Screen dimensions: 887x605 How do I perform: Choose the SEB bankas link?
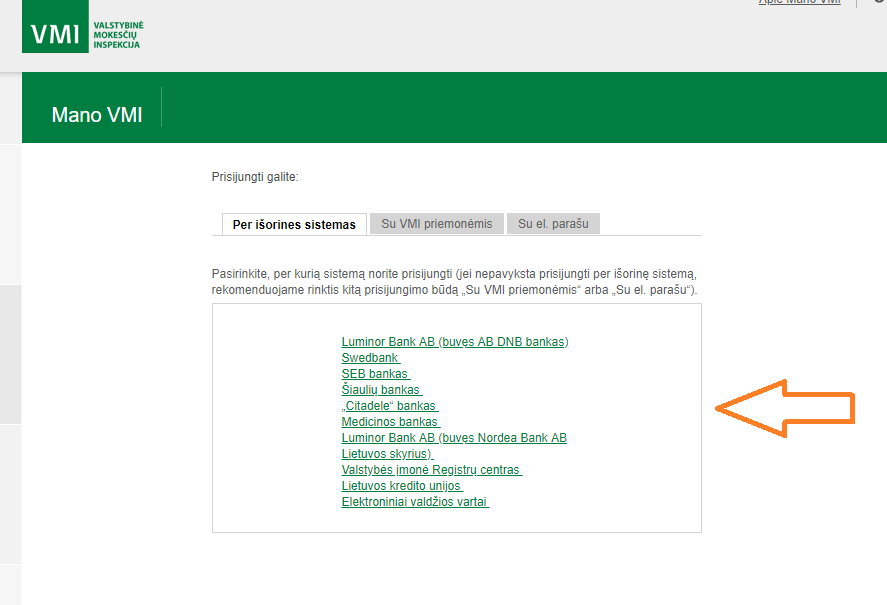pyautogui.click(x=376, y=374)
